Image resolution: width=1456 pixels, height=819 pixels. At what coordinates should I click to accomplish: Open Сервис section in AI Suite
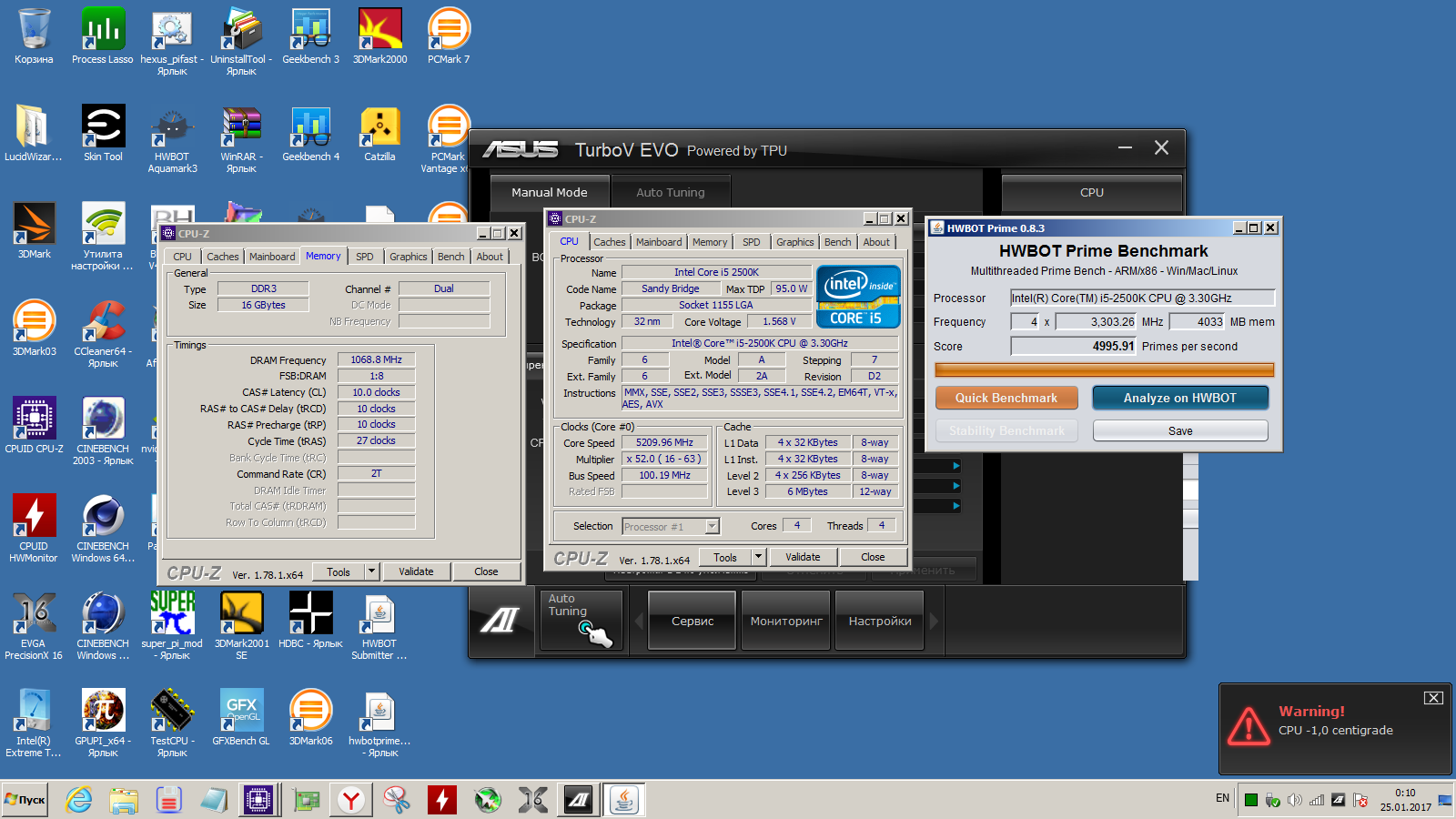click(x=693, y=621)
